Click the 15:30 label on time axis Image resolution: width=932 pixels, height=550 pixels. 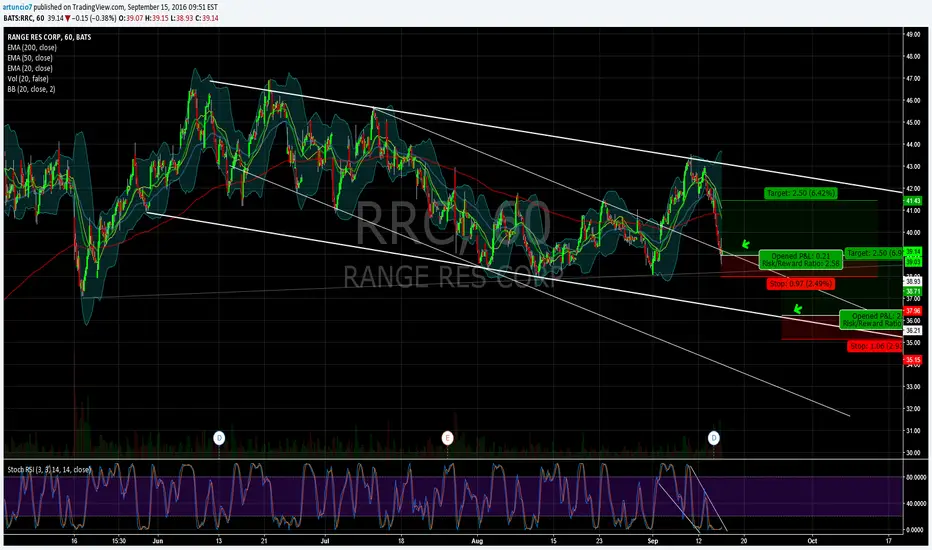pyautogui.click(x=119, y=540)
